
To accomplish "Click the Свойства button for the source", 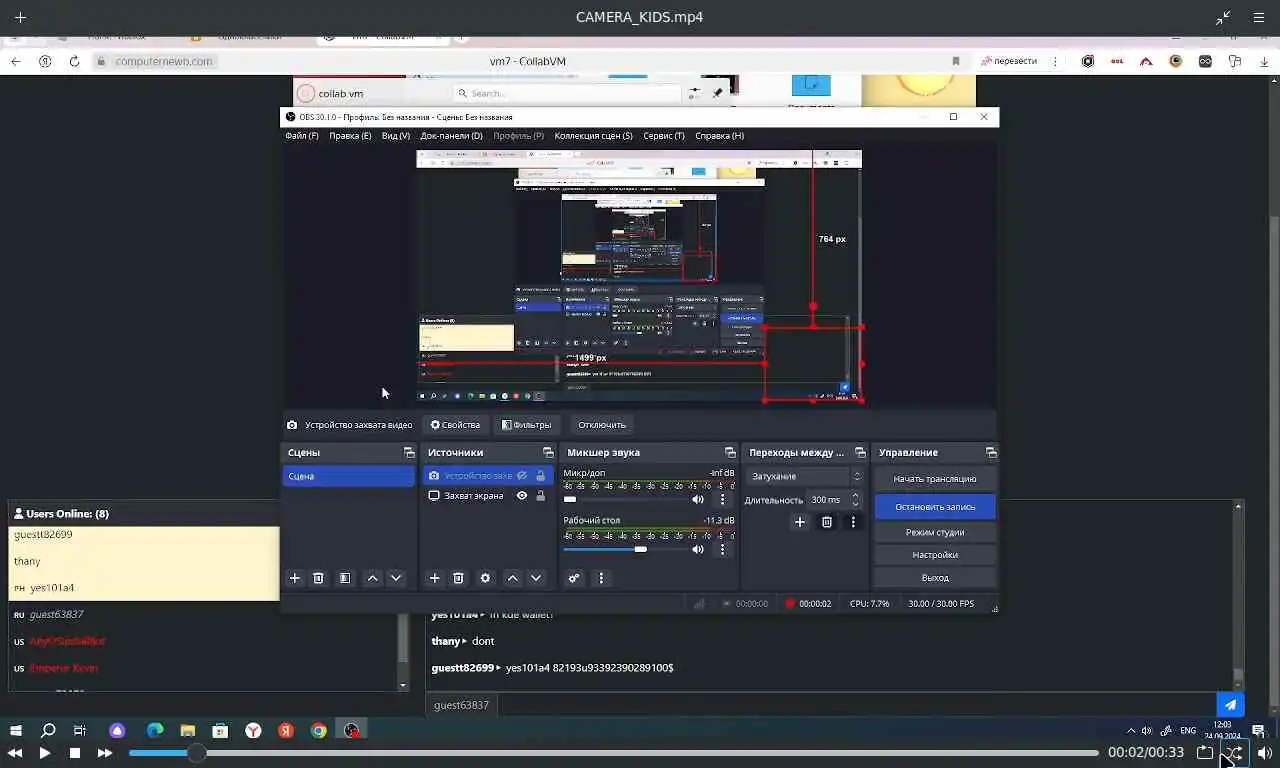I will (x=455, y=425).
